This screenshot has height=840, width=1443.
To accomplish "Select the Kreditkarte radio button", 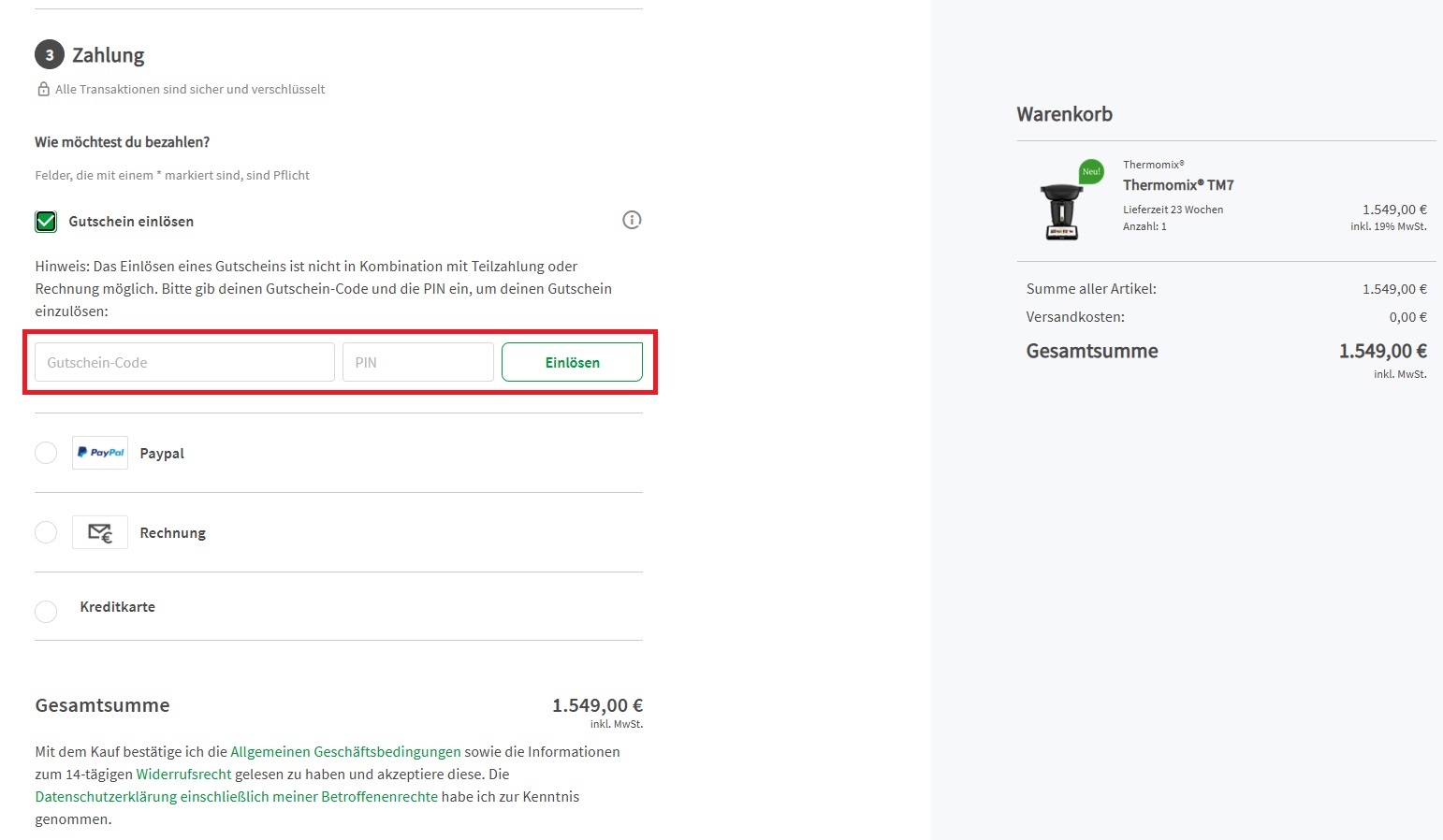I will 46,612.
